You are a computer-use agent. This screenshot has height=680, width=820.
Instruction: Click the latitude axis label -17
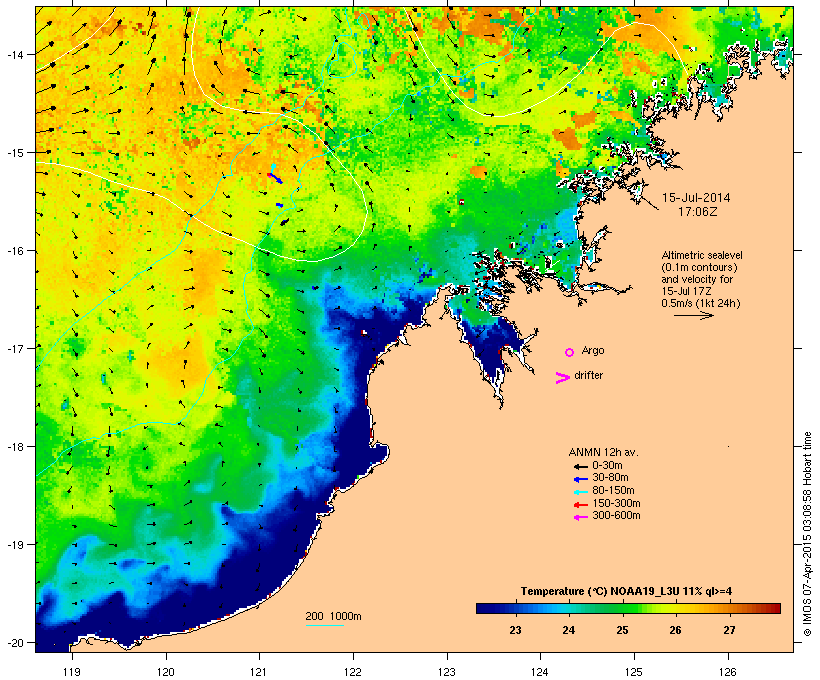pyautogui.click(x=15, y=349)
